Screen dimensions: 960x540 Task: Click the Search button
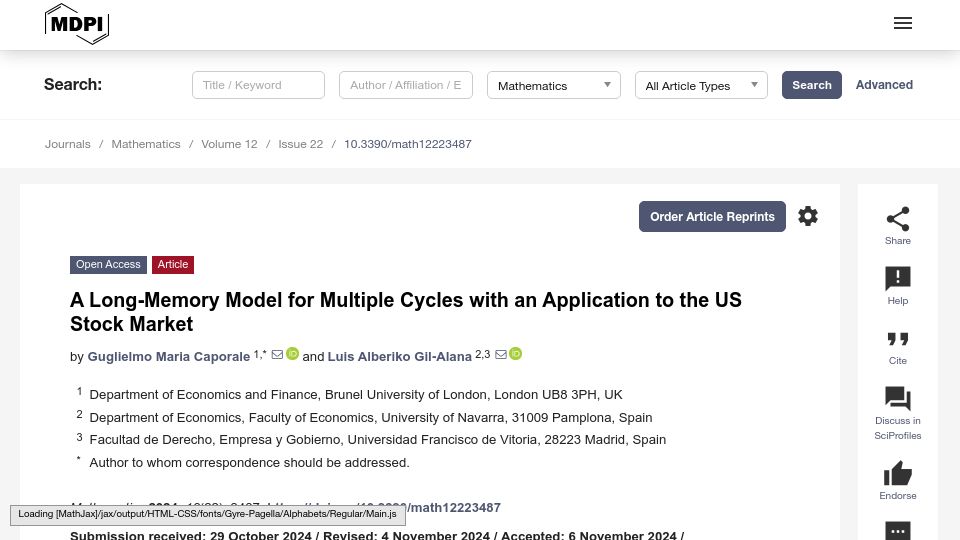812,85
